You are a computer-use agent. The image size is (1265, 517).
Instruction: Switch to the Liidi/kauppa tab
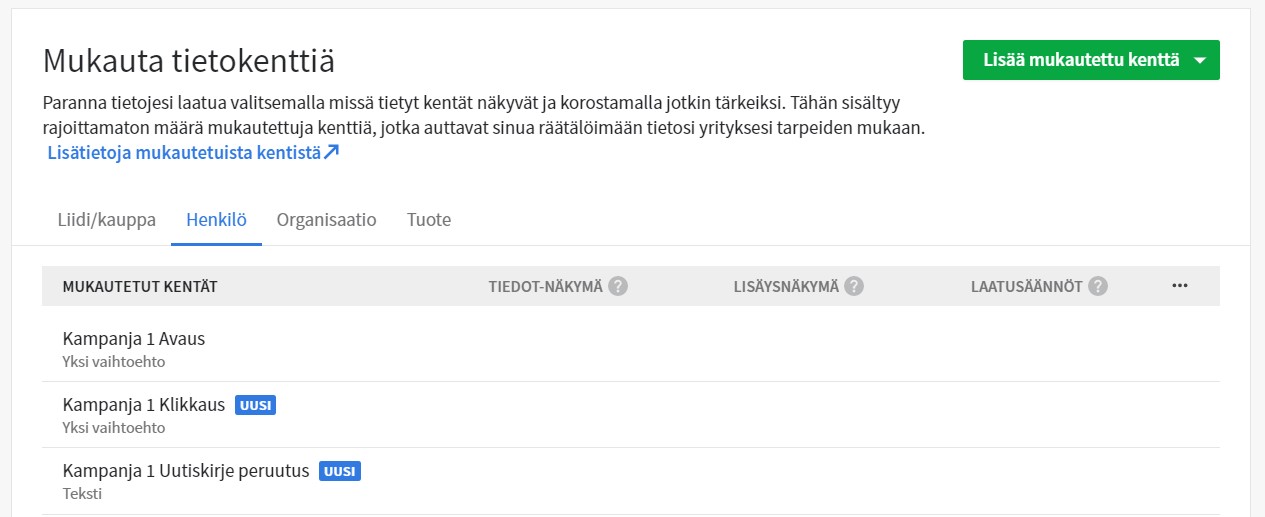click(107, 219)
